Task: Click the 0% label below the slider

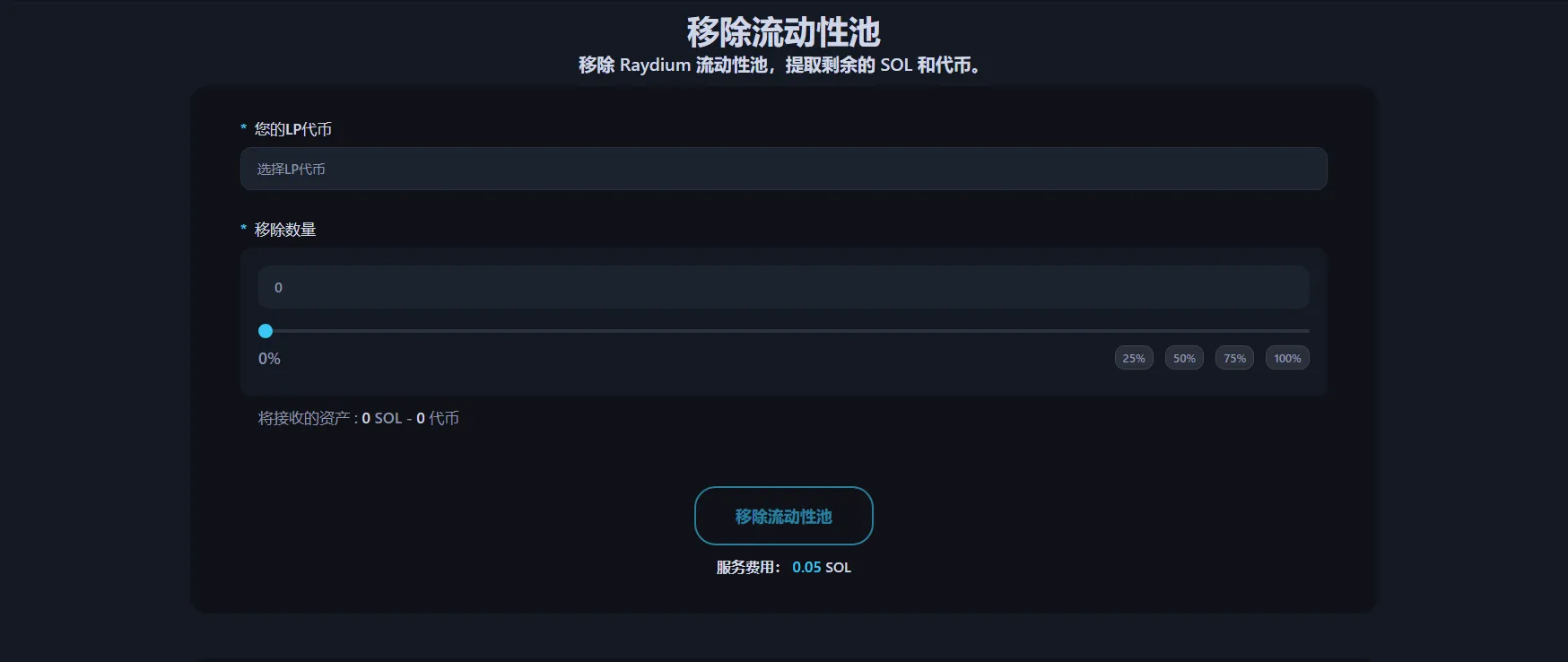Action: (x=269, y=359)
